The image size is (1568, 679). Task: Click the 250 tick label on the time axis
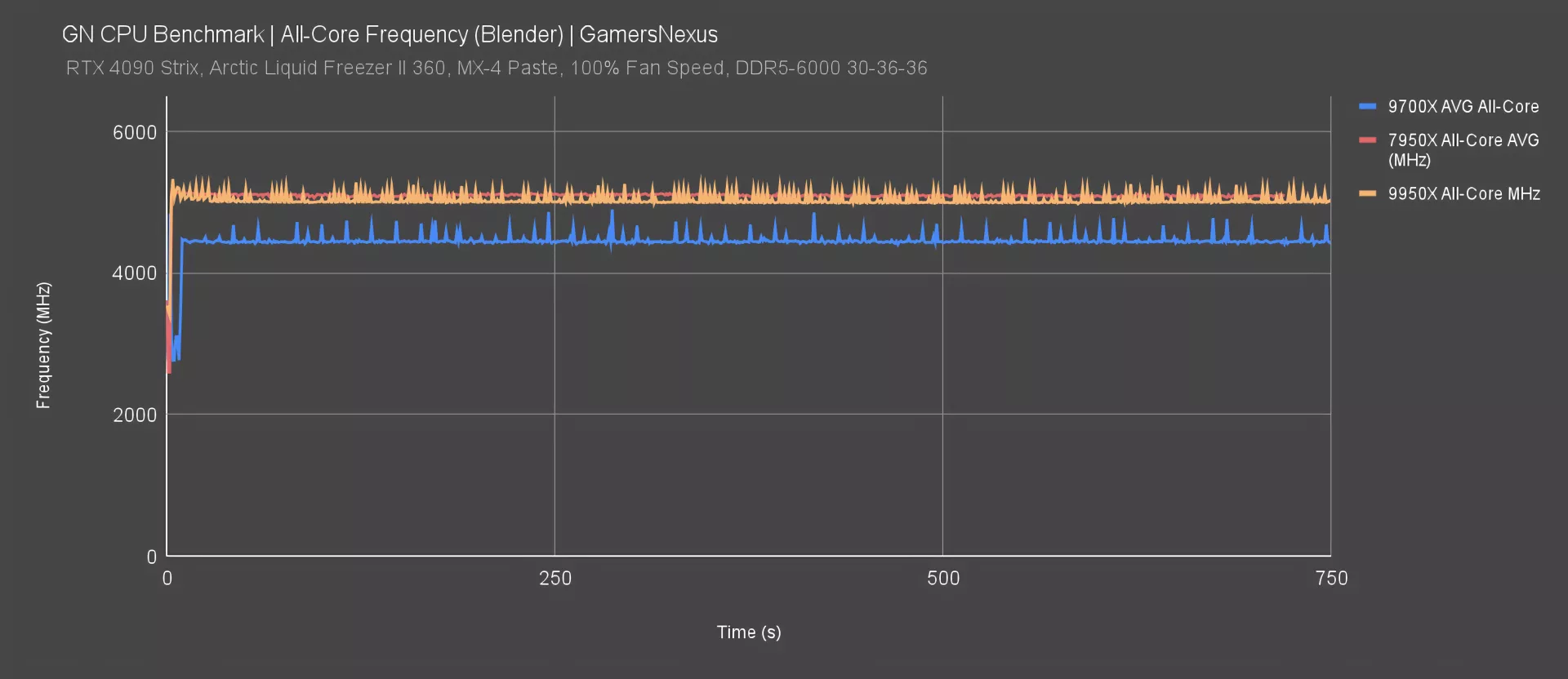555,579
